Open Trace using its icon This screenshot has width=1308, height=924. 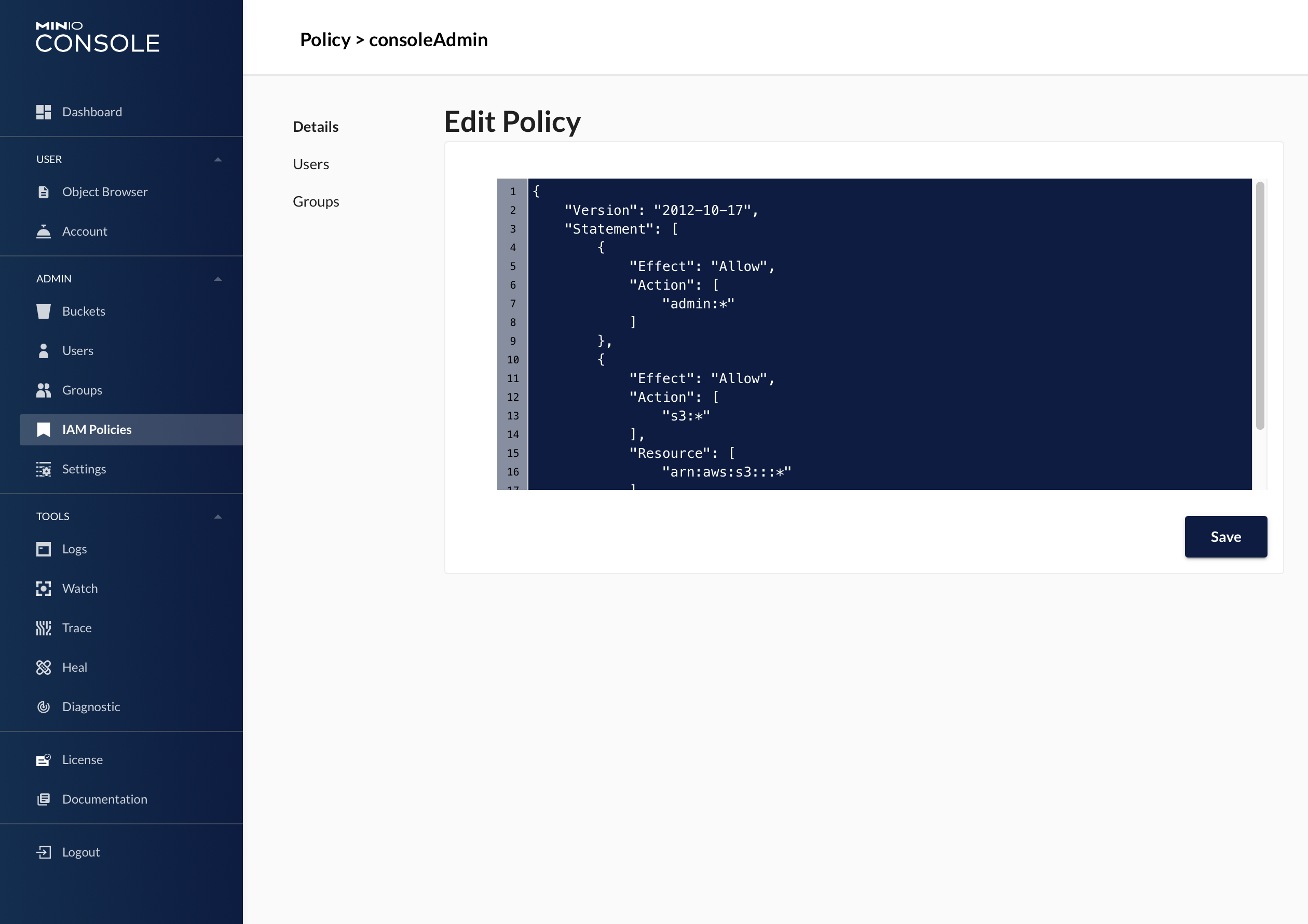43,628
